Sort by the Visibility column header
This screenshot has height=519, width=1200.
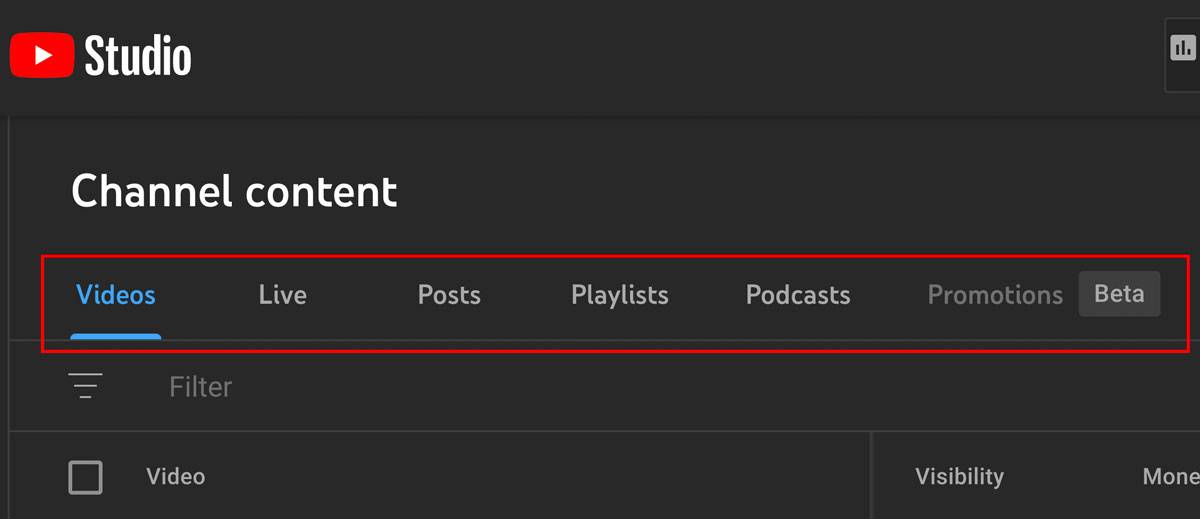click(959, 477)
